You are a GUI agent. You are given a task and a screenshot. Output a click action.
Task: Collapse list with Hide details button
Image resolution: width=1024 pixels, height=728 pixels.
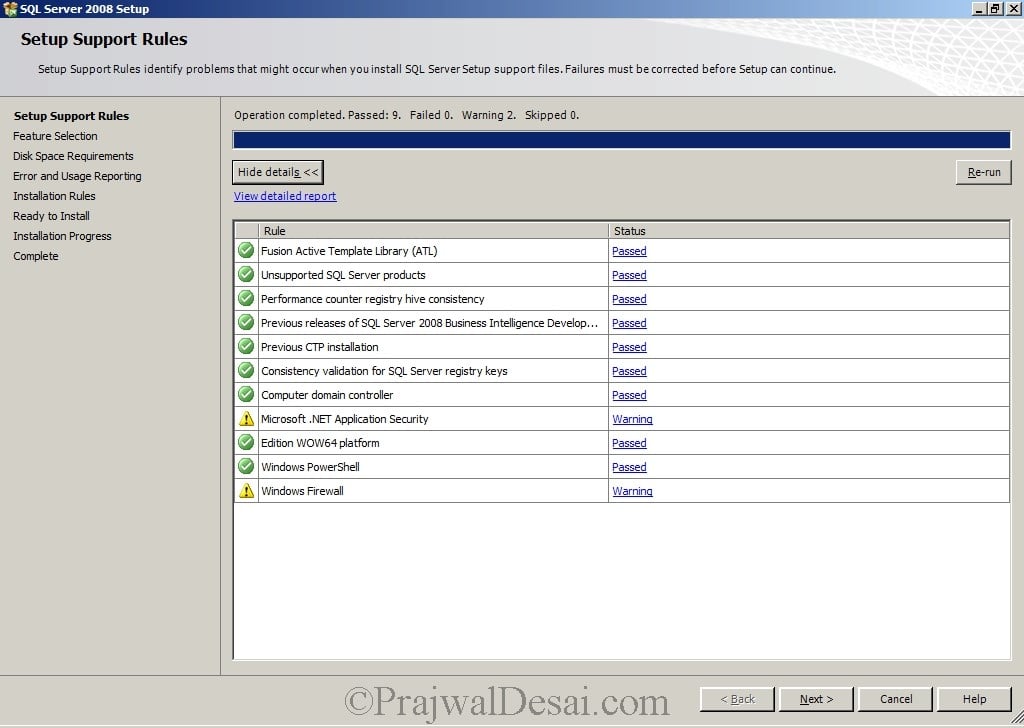coord(278,172)
